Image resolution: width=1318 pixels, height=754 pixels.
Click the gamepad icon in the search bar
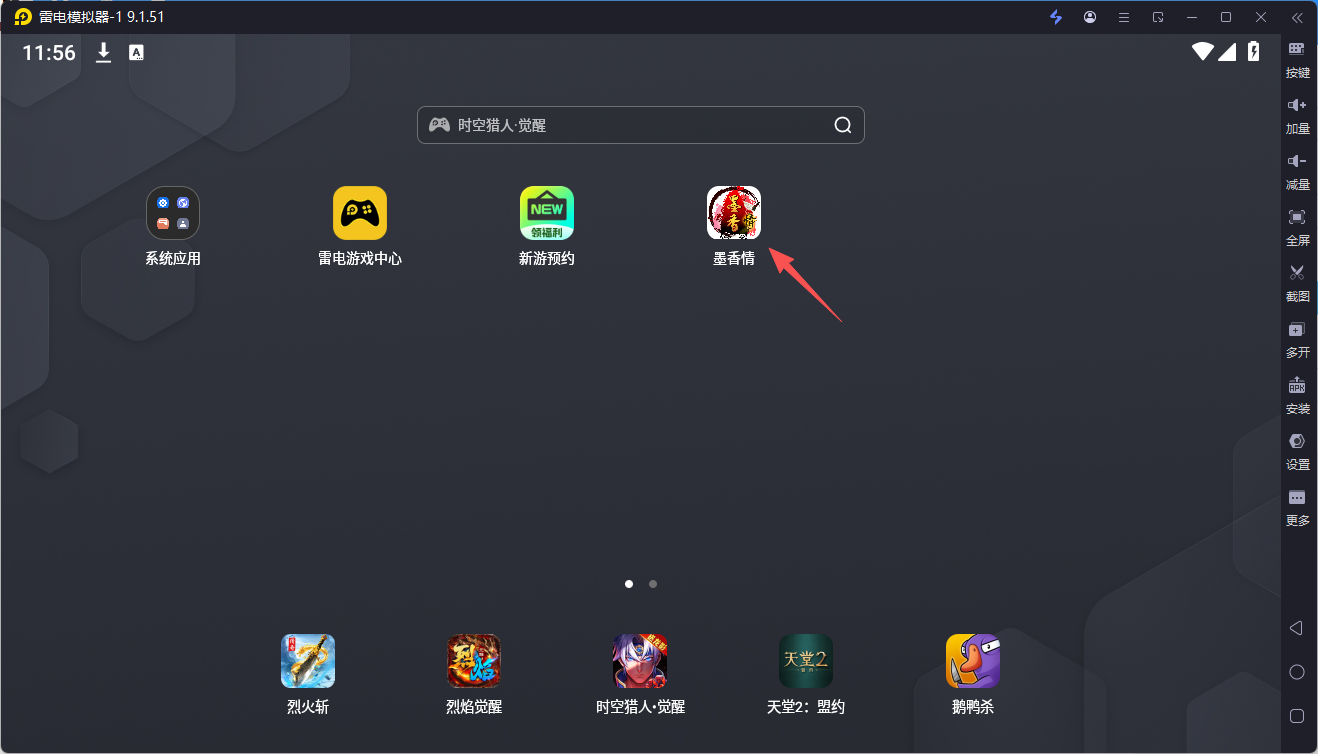coord(439,125)
